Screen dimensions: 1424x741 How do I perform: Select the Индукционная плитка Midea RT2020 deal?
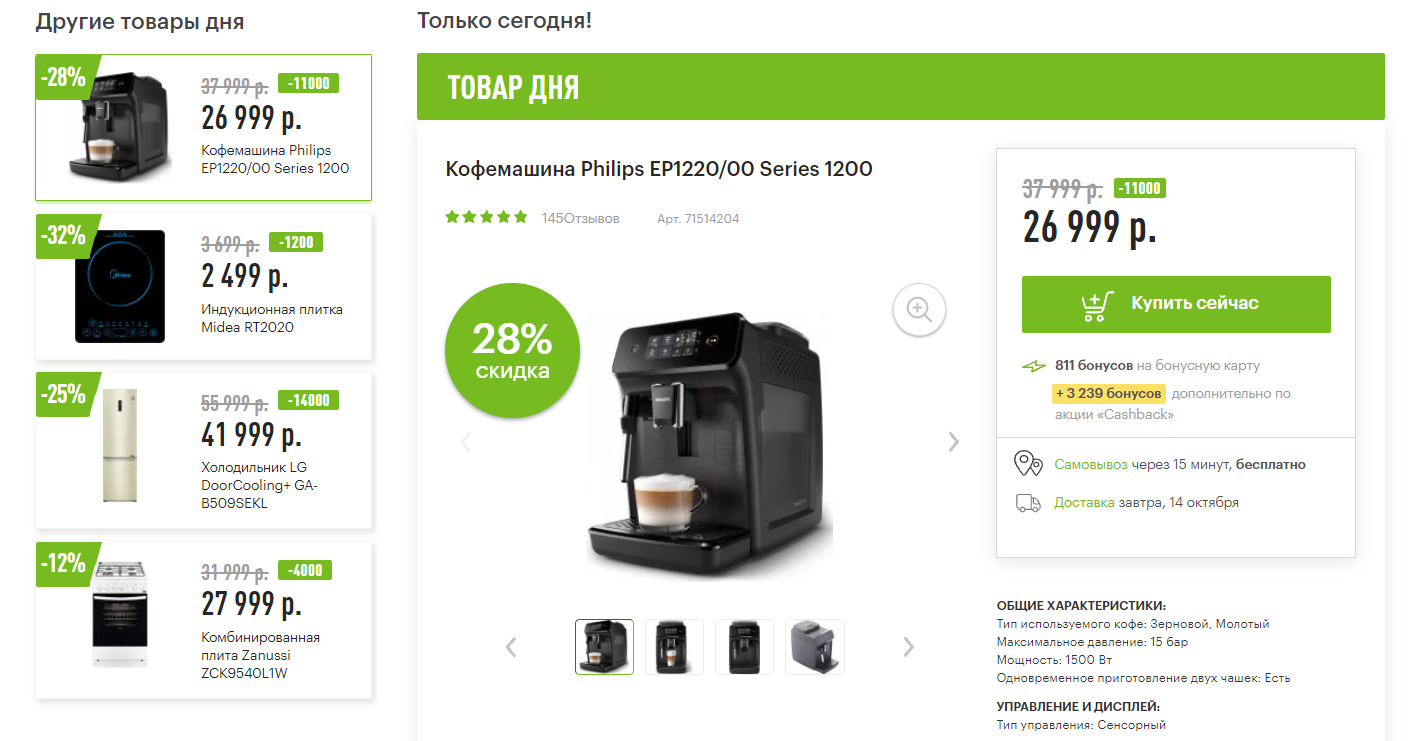coord(204,287)
